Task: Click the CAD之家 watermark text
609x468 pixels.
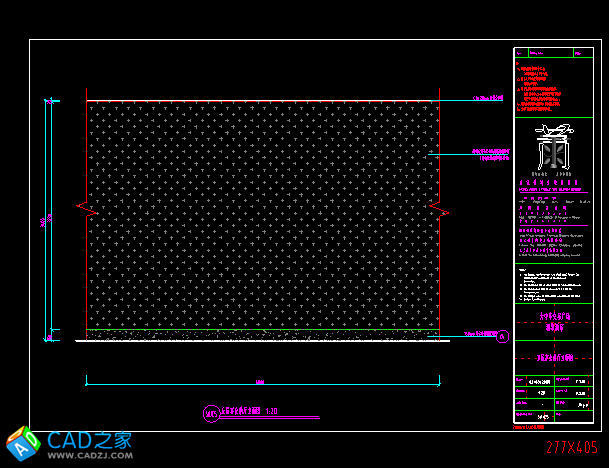Action: point(90,439)
